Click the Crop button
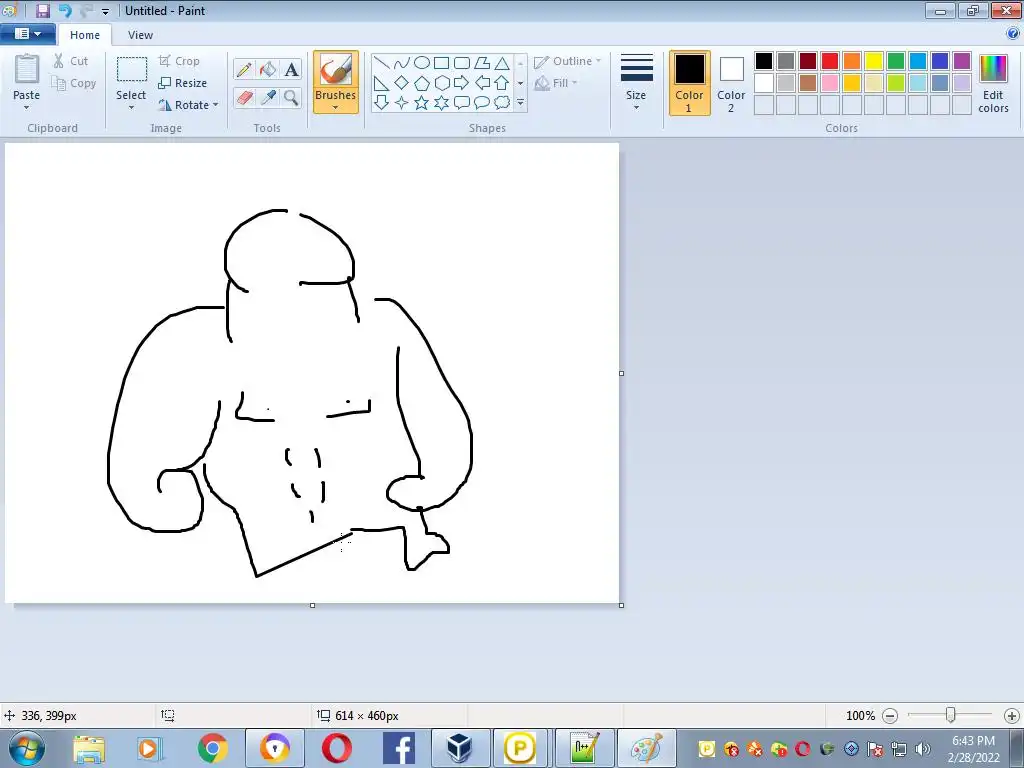Screen dimensions: 1024x768 click(x=179, y=61)
